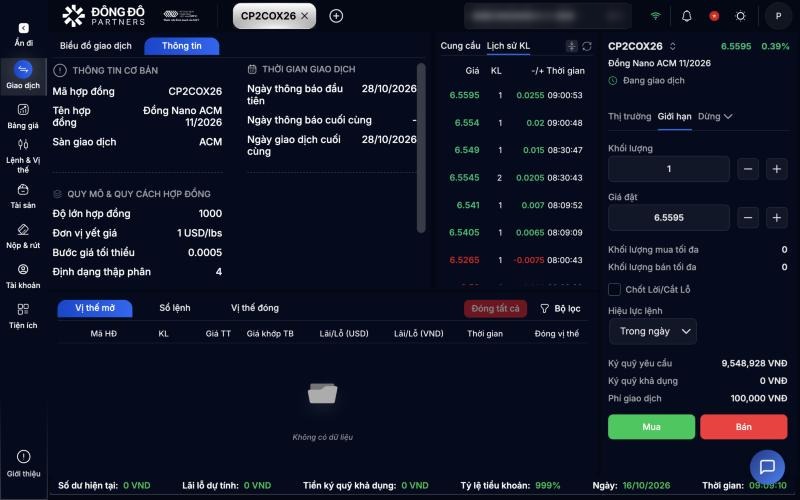
Task: Toggle light/dark theme sun icon
Action: point(740,16)
